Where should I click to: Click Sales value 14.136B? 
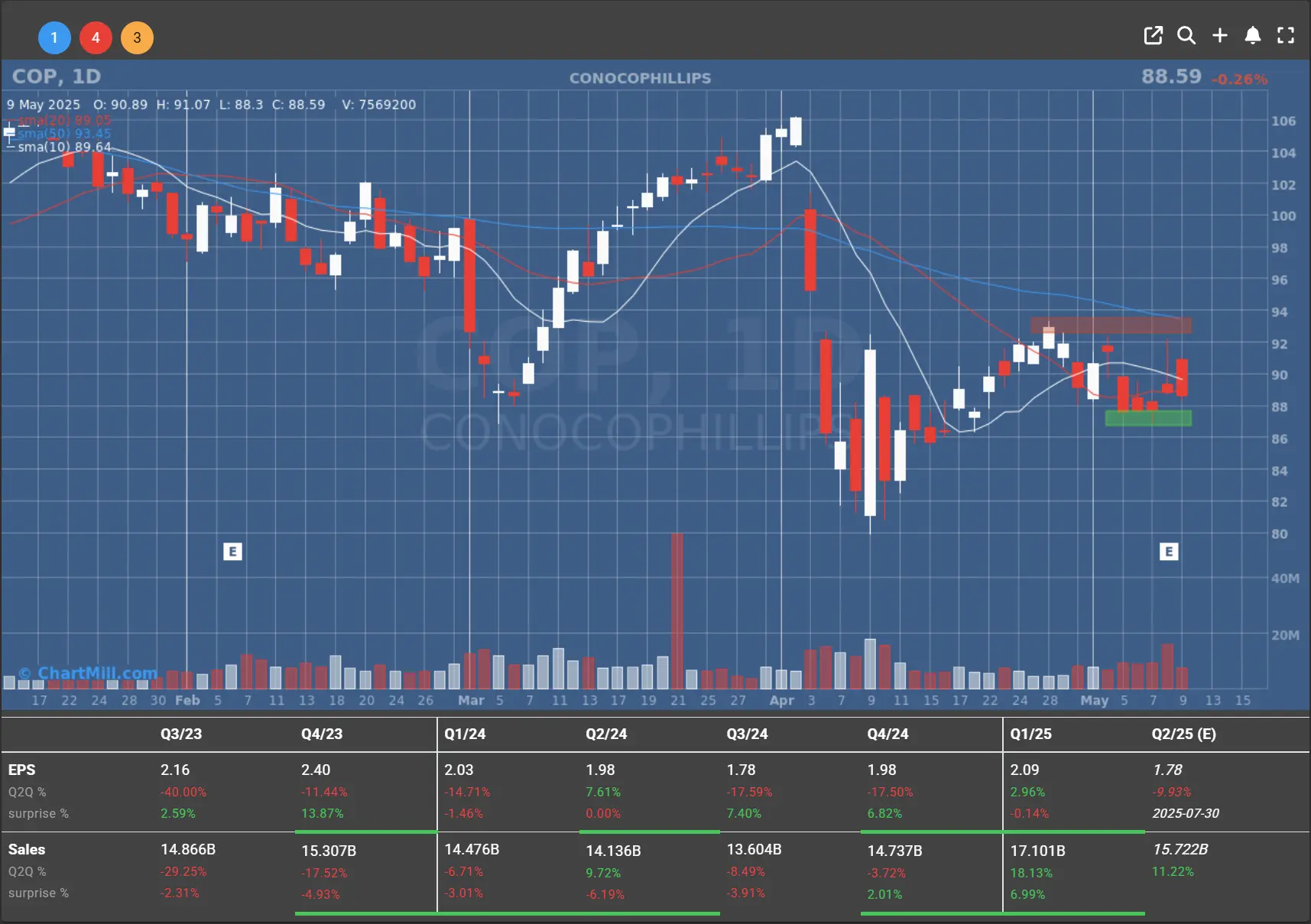click(x=613, y=851)
